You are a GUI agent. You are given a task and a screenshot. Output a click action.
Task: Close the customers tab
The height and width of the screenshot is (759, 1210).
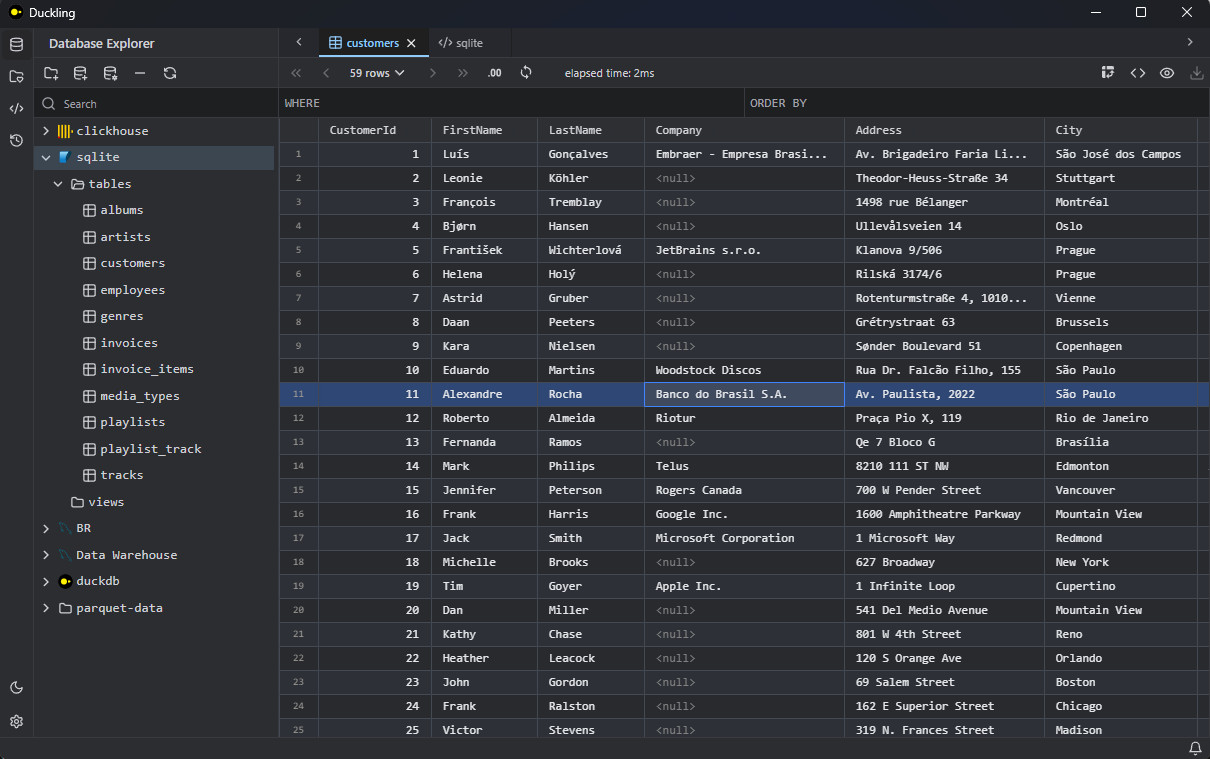[411, 43]
